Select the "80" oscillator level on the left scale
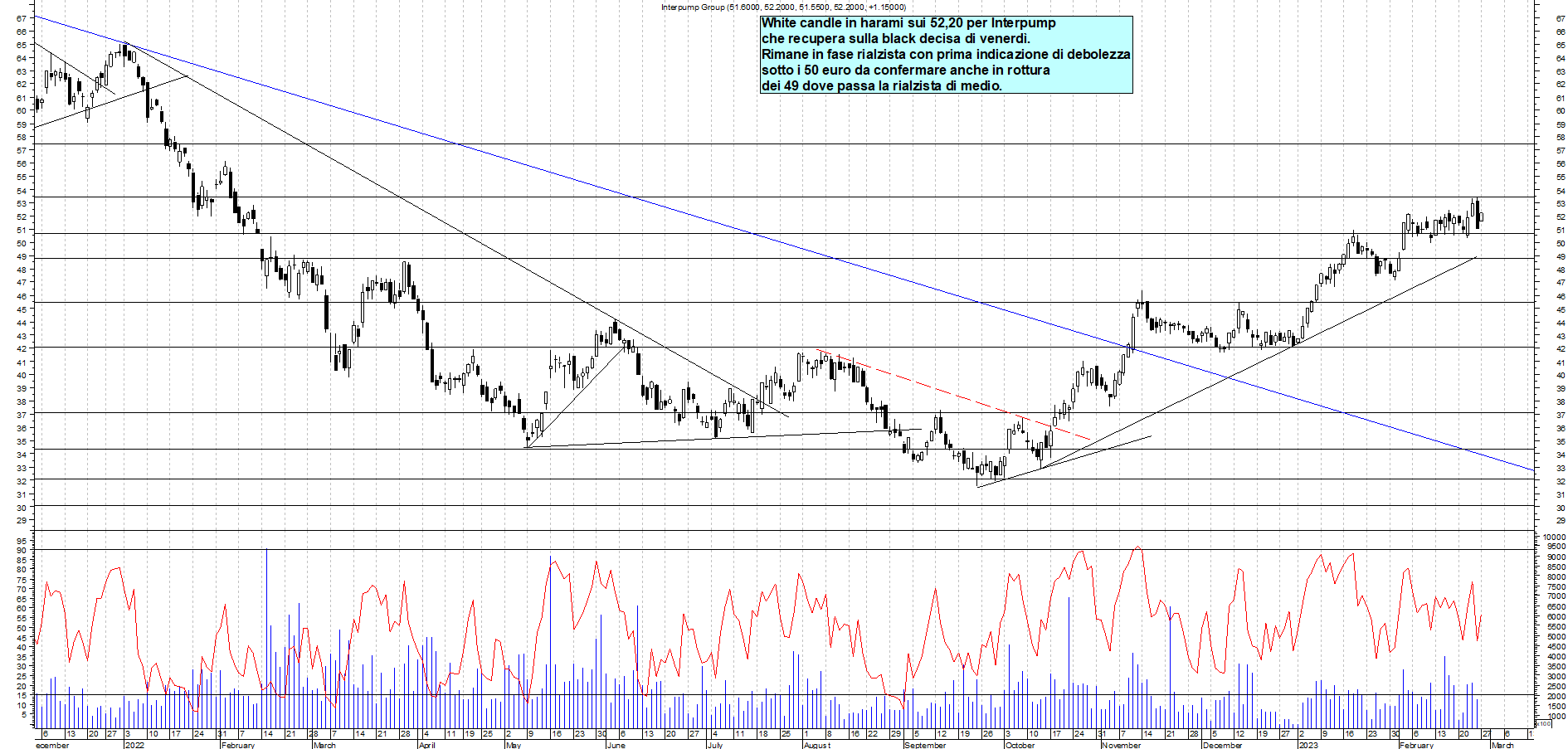Screen dimensions: 1568x749 (x=20, y=569)
